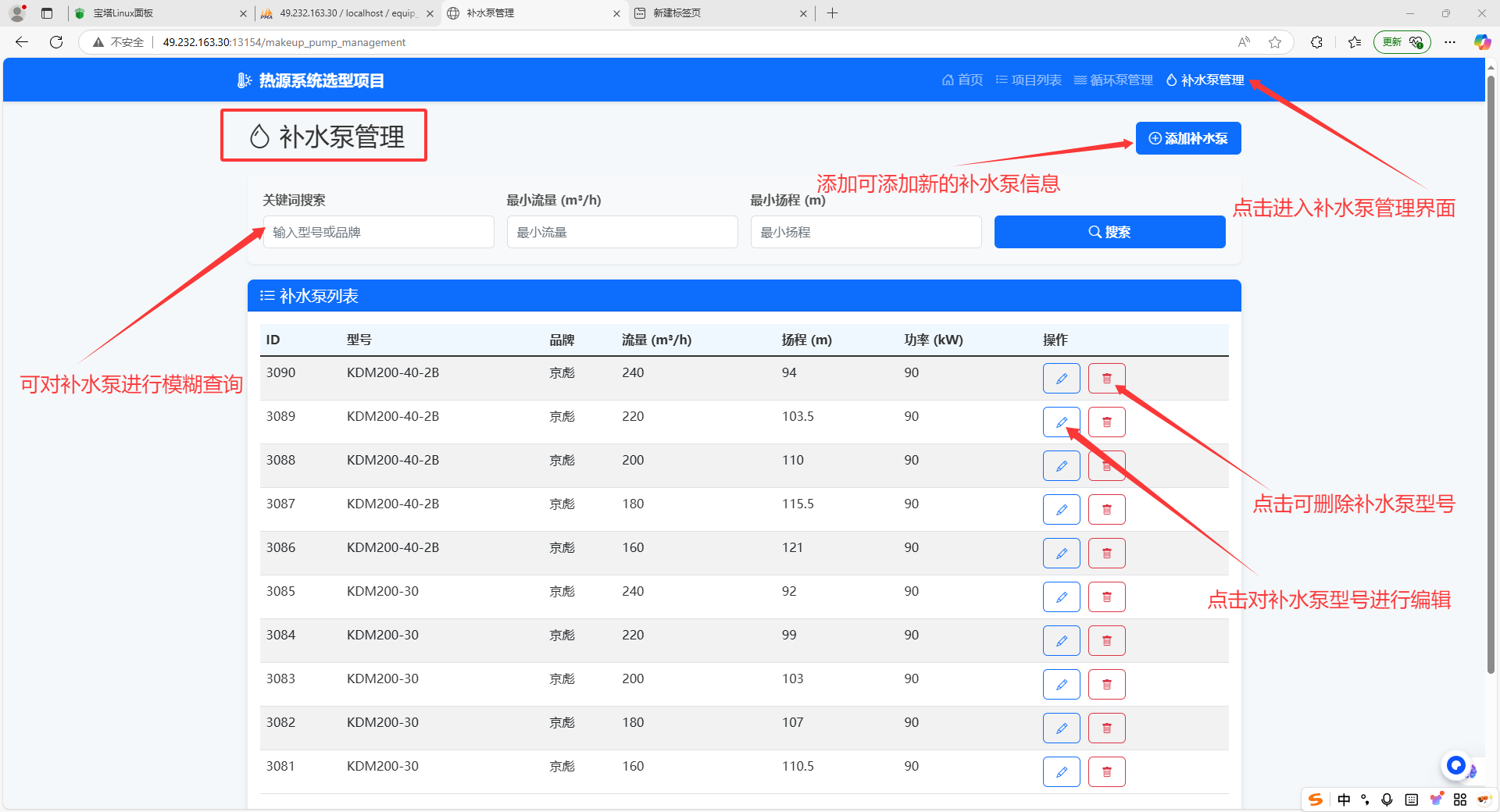Open the browser favorites list icon

point(1355,42)
